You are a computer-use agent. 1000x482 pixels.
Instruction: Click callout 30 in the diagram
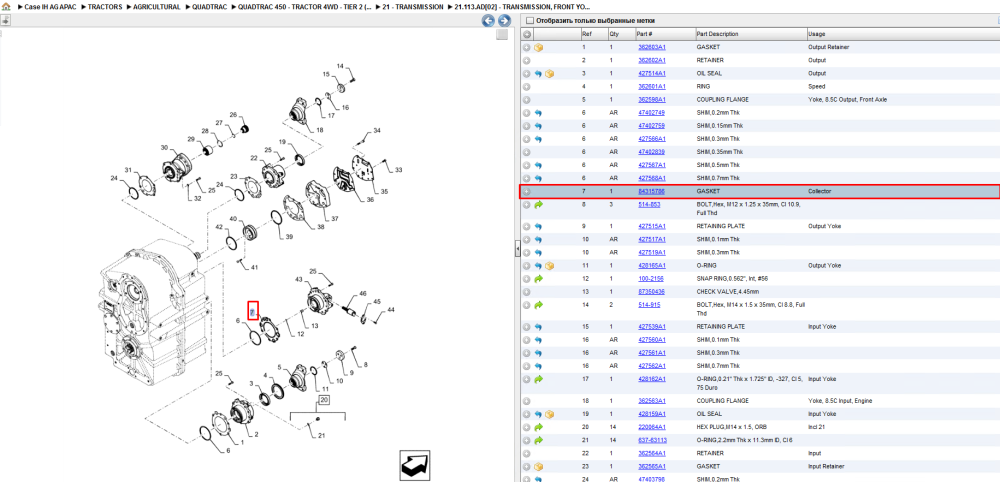coord(164,148)
